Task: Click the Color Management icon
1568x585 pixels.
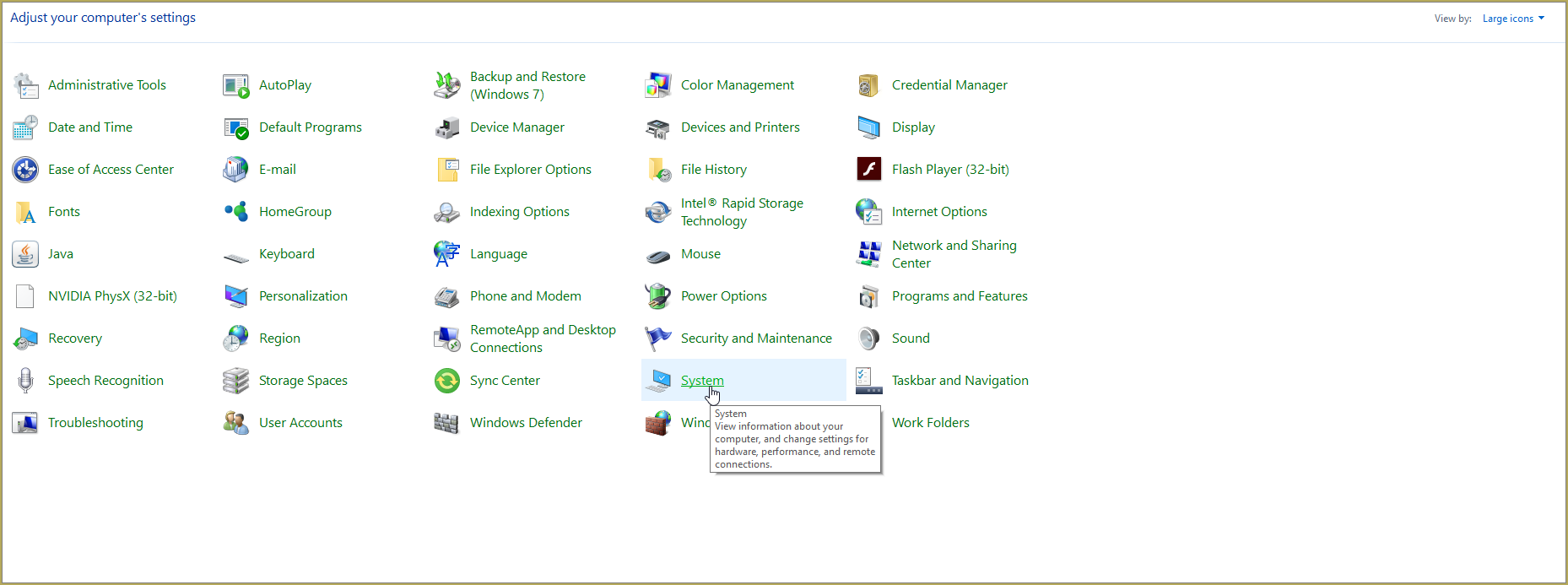Action: coord(658,85)
